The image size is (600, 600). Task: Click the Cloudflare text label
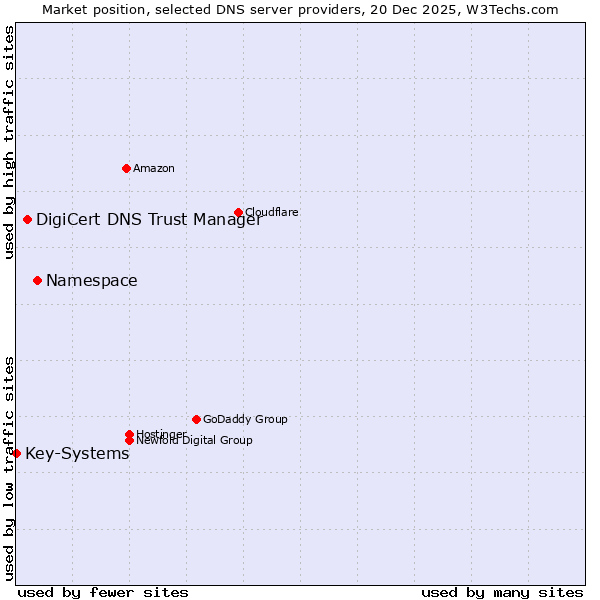[271, 212]
